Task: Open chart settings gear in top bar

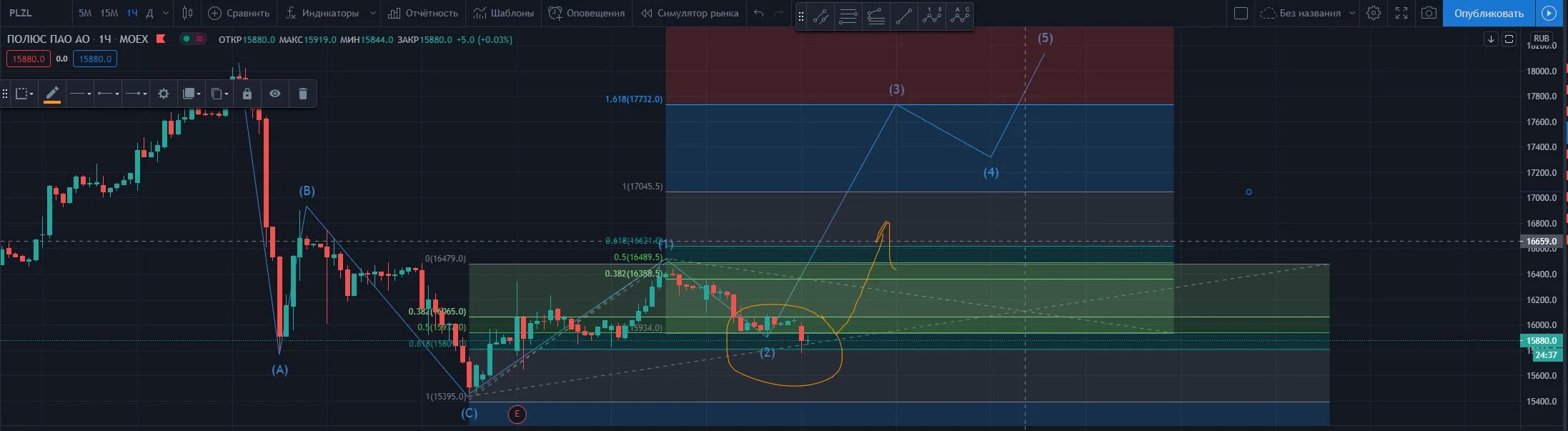Action: click(1373, 13)
